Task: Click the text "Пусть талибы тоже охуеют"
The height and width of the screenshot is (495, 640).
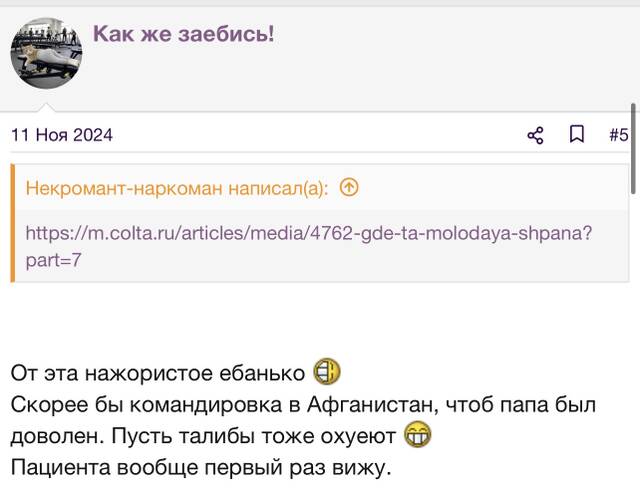Action: [253, 437]
